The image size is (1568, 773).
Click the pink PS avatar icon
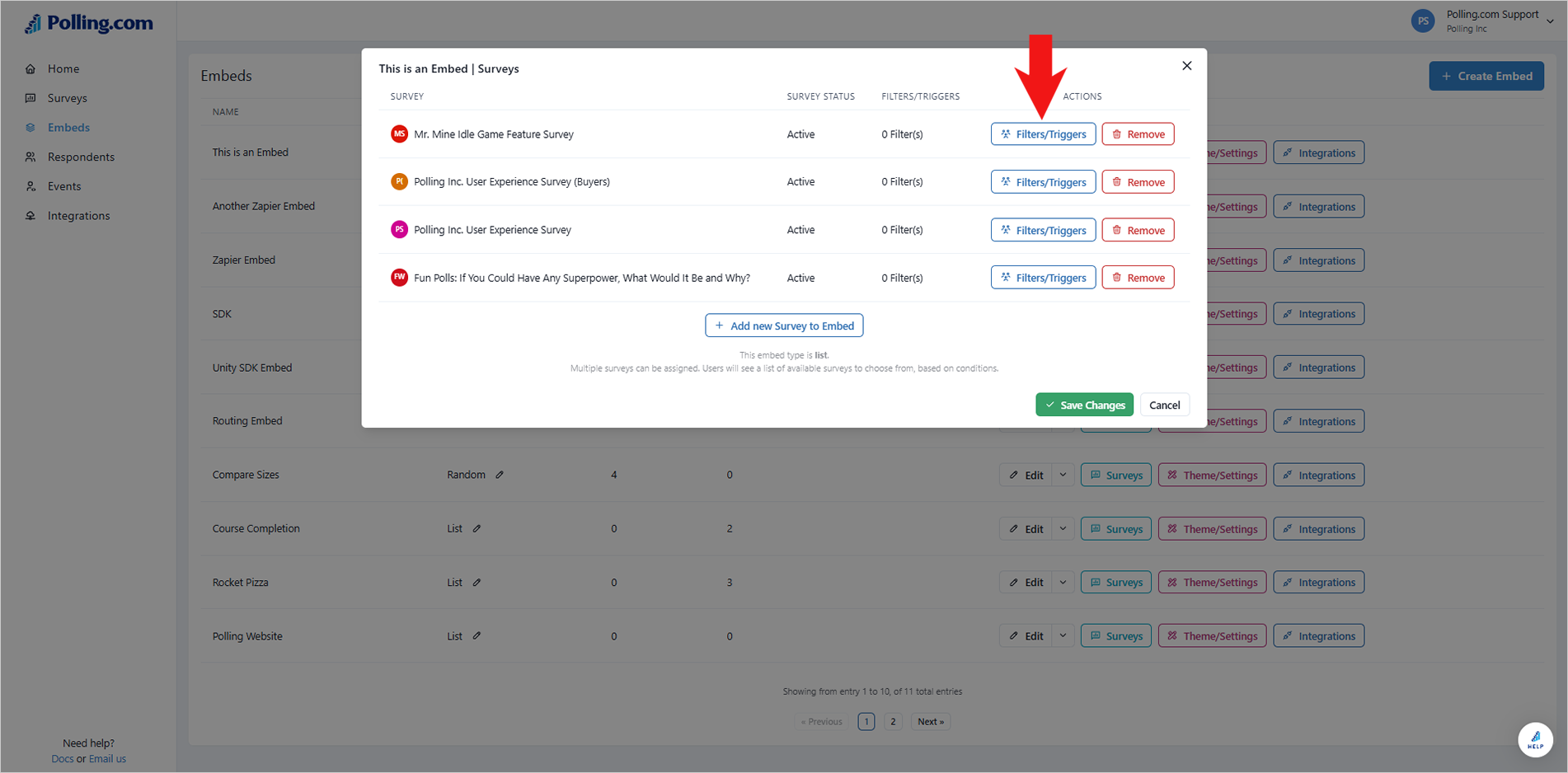(x=399, y=229)
